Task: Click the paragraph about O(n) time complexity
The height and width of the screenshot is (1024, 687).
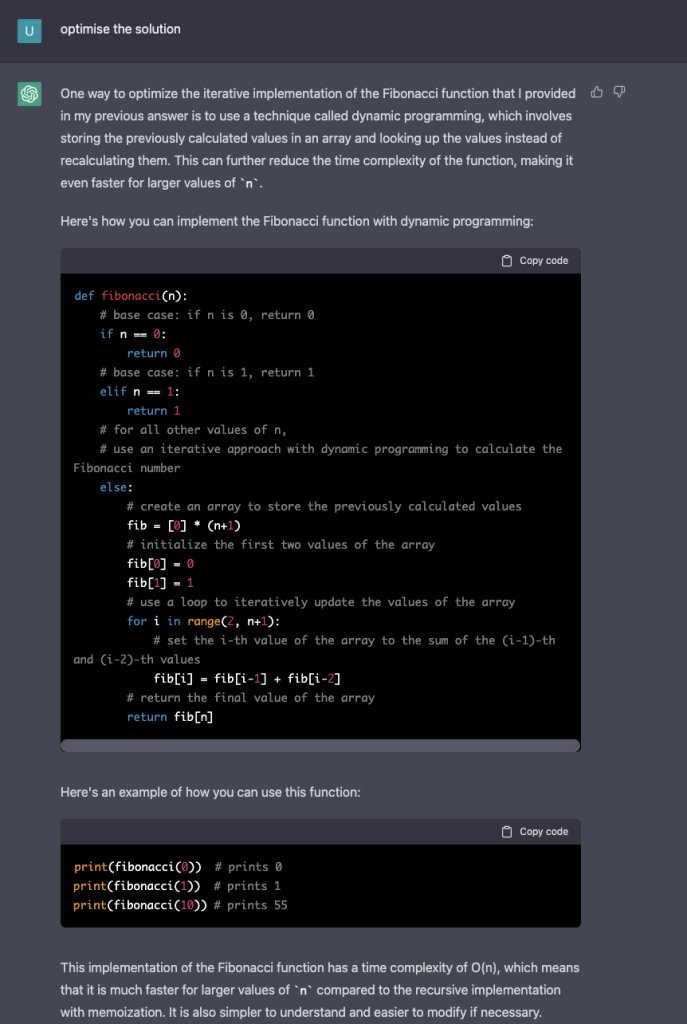Action: (x=319, y=990)
